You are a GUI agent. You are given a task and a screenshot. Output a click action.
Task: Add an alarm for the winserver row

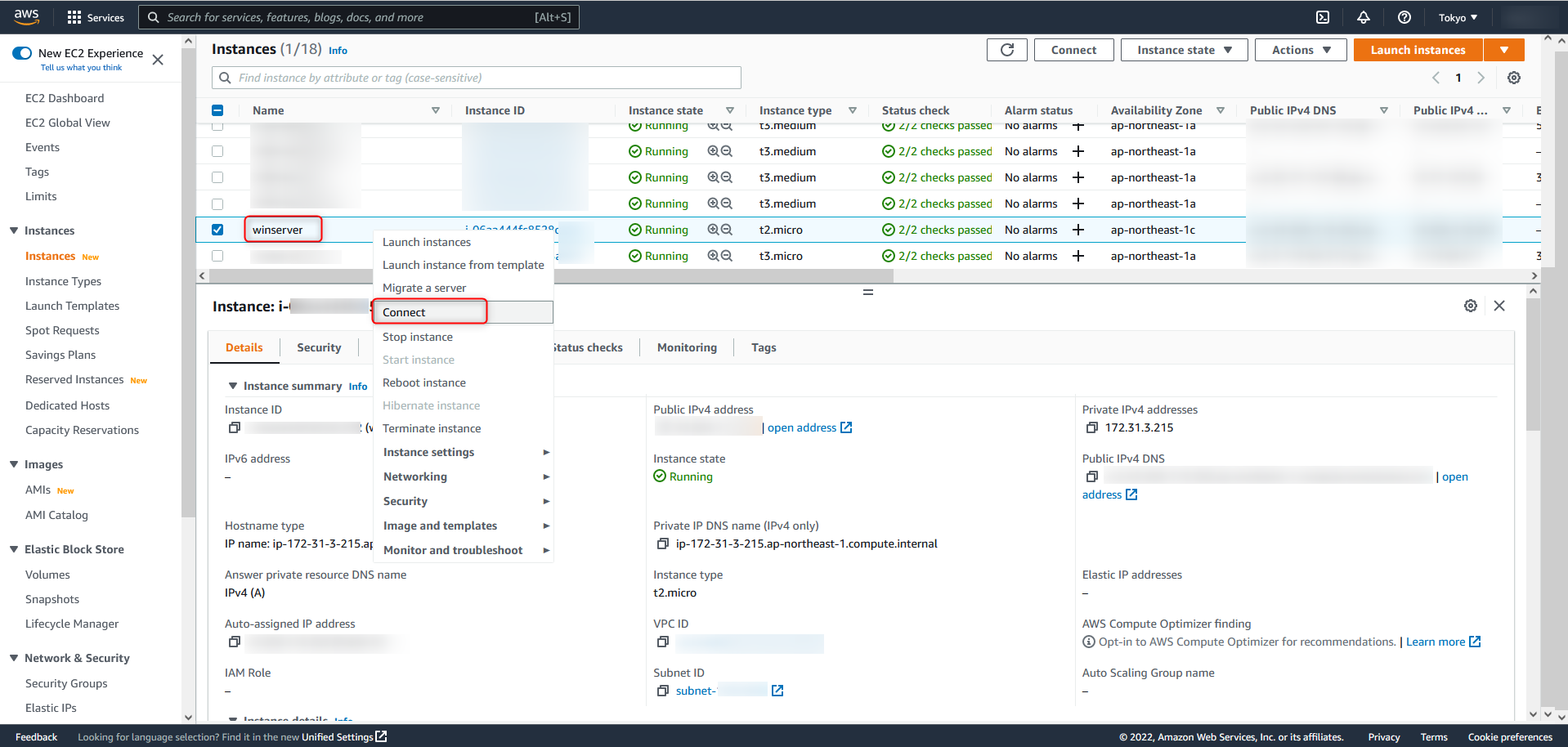point(1078,230)
